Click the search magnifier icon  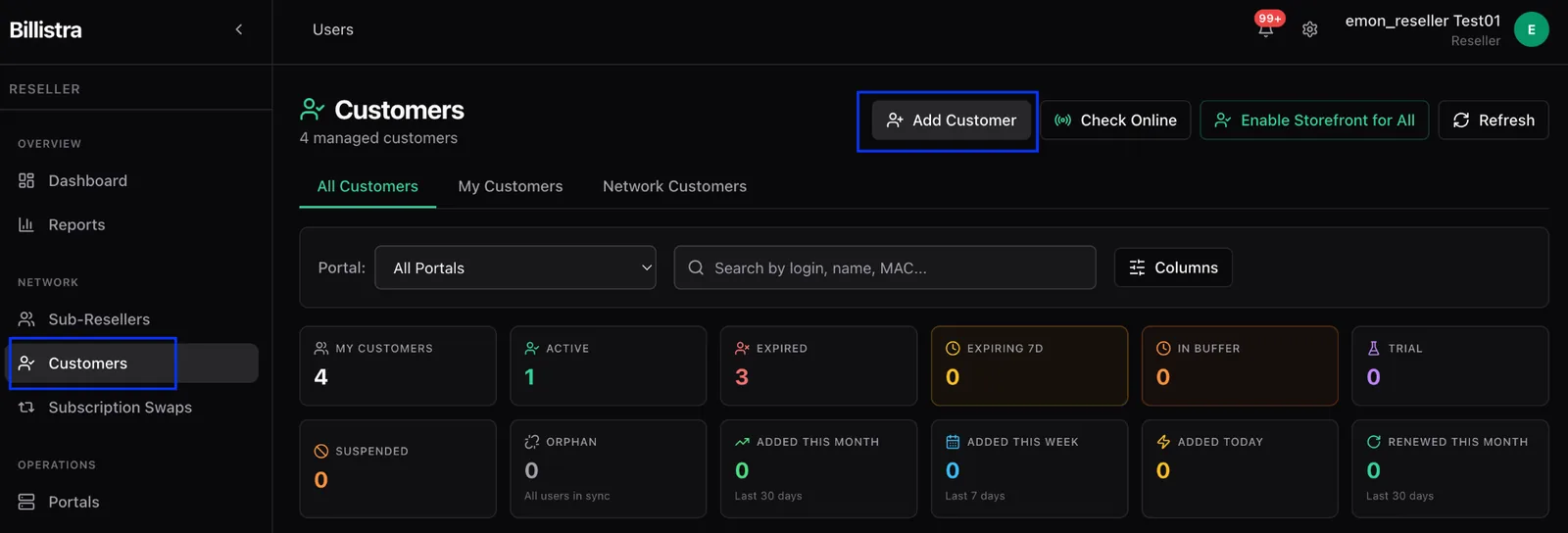click(696, 267)
